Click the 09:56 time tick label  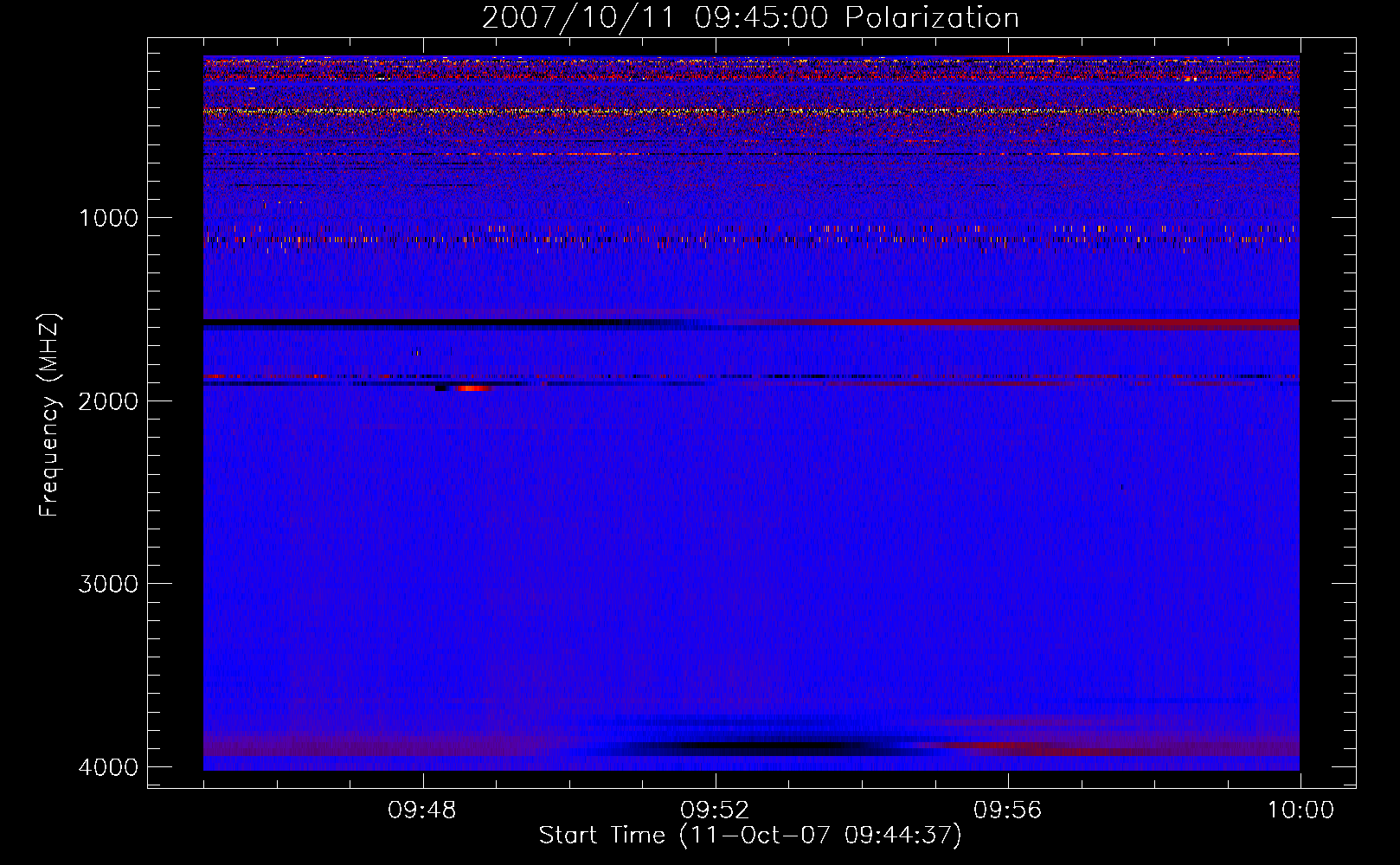pos(1007,811)
